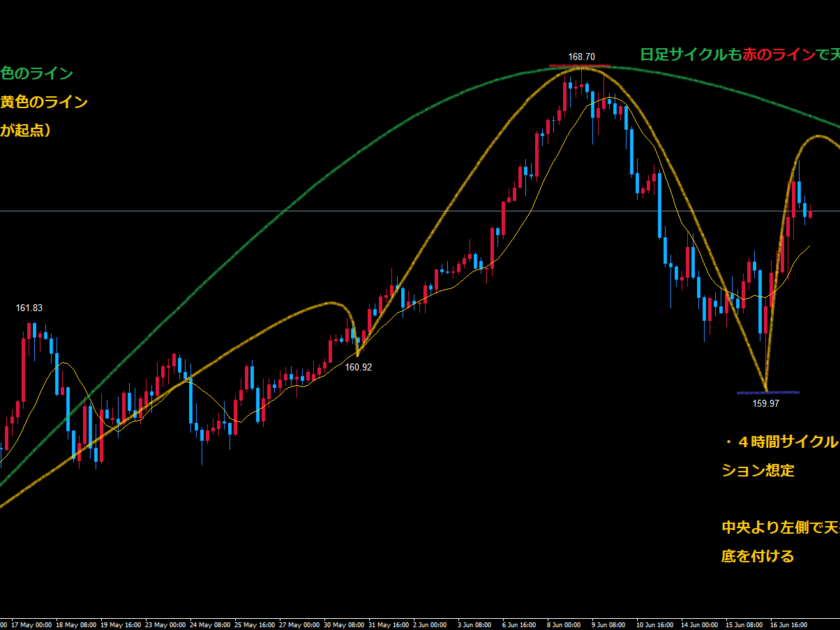
Task: Click the 16 Jun 16:00 time axis label
Action: pos(789,624)
